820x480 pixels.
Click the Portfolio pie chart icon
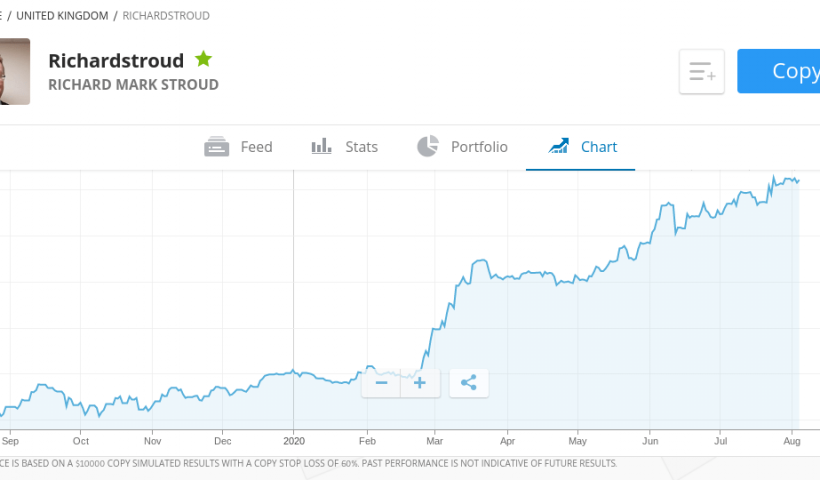coord(428,147)
